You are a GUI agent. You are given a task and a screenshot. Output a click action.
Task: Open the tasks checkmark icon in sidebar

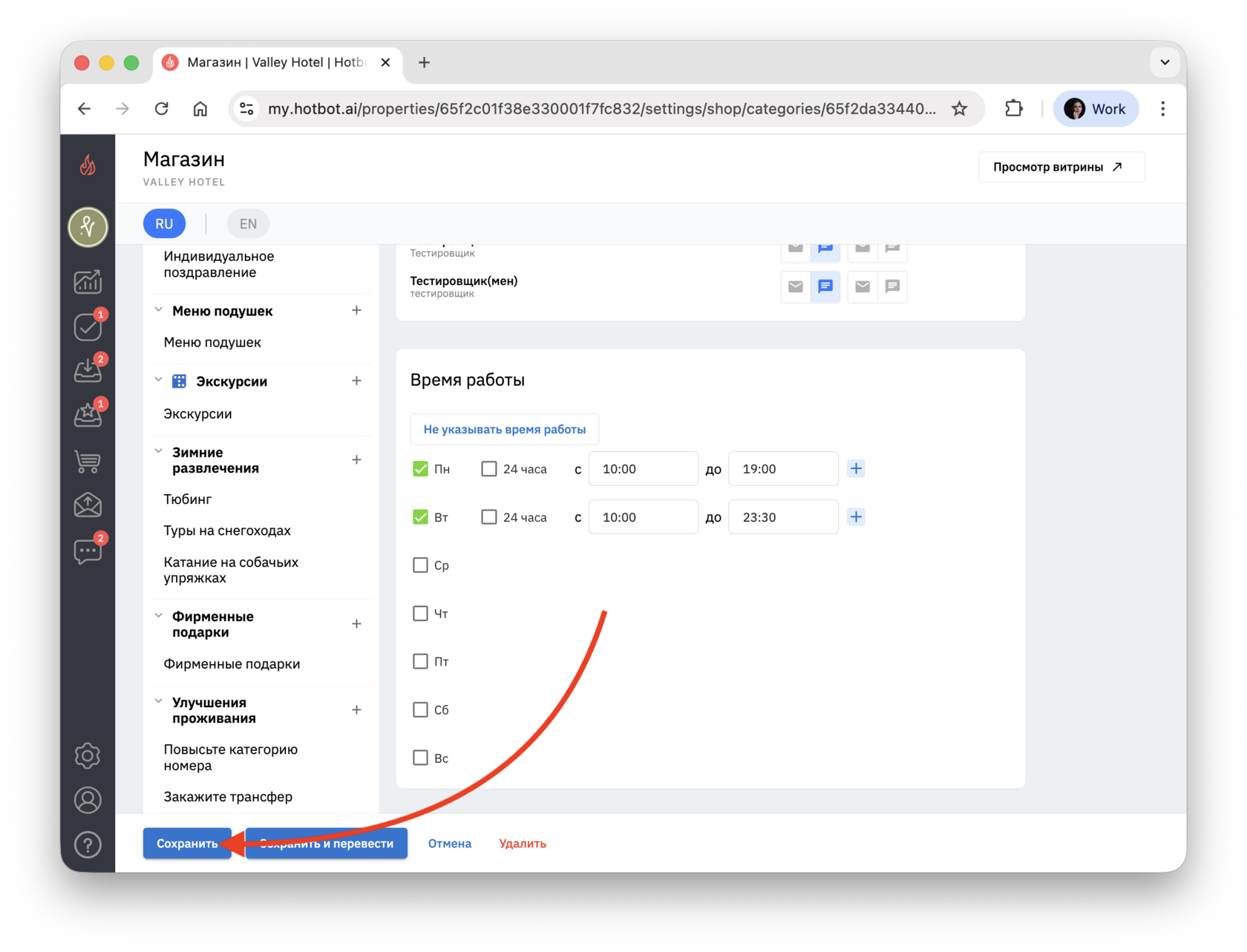pos(88,326)
